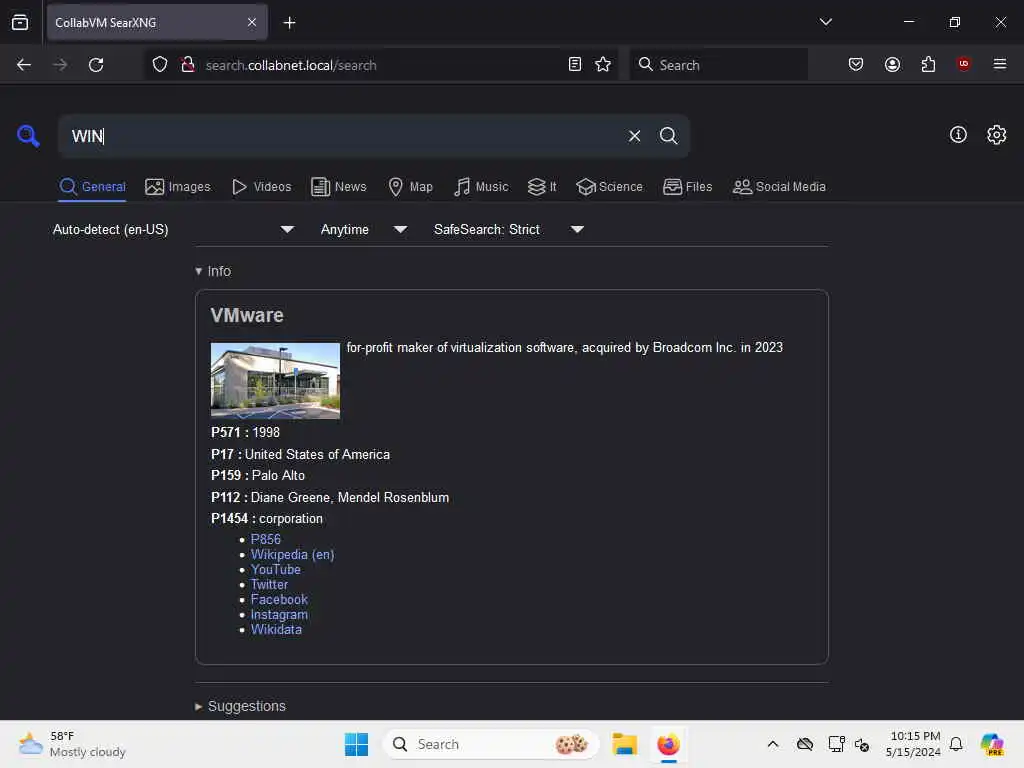
Task: Open the clock showing 10:15 PM
Action: click(912, 744)
